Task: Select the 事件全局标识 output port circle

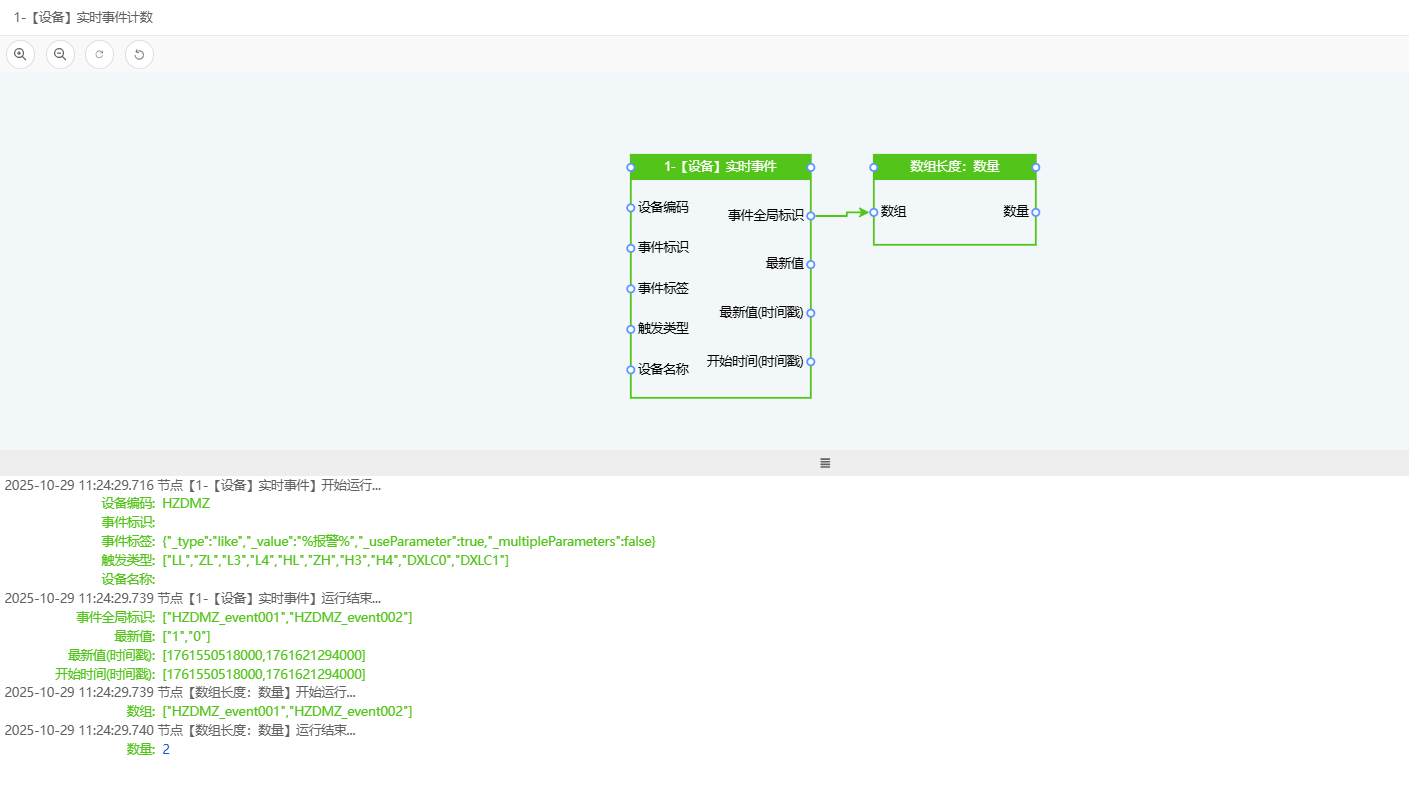Action: 811,216
